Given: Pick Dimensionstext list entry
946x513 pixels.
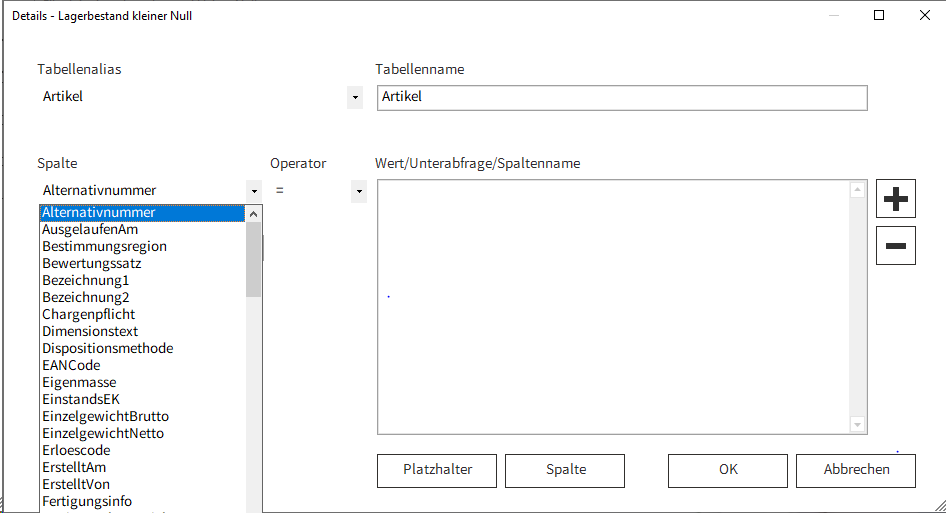Looking at the screenshot, I should tap(142, 331).
